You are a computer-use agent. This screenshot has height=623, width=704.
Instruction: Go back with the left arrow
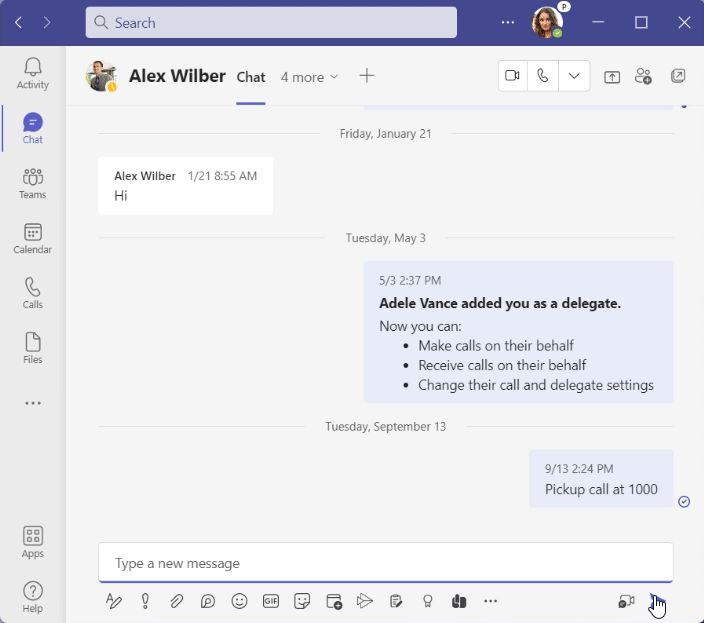[18, 22]
